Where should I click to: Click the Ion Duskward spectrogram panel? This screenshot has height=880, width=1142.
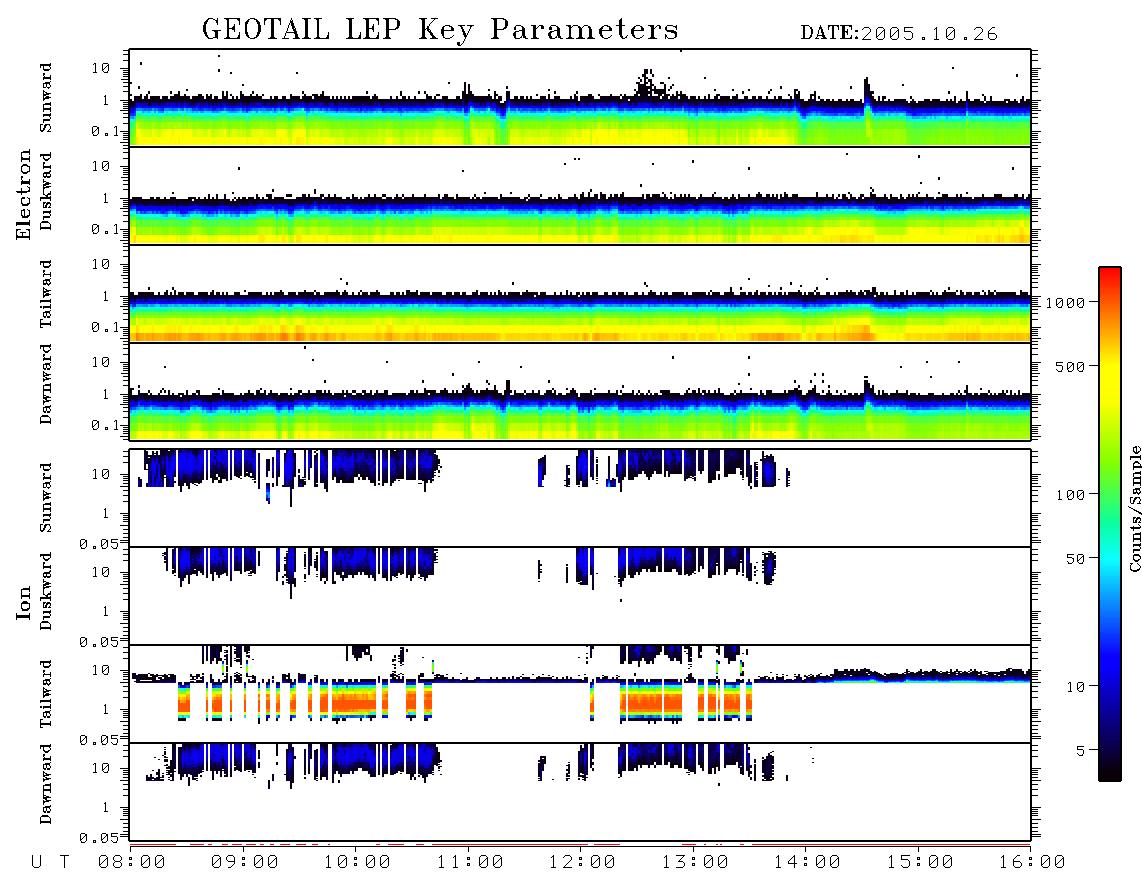(x=580, y=596)
